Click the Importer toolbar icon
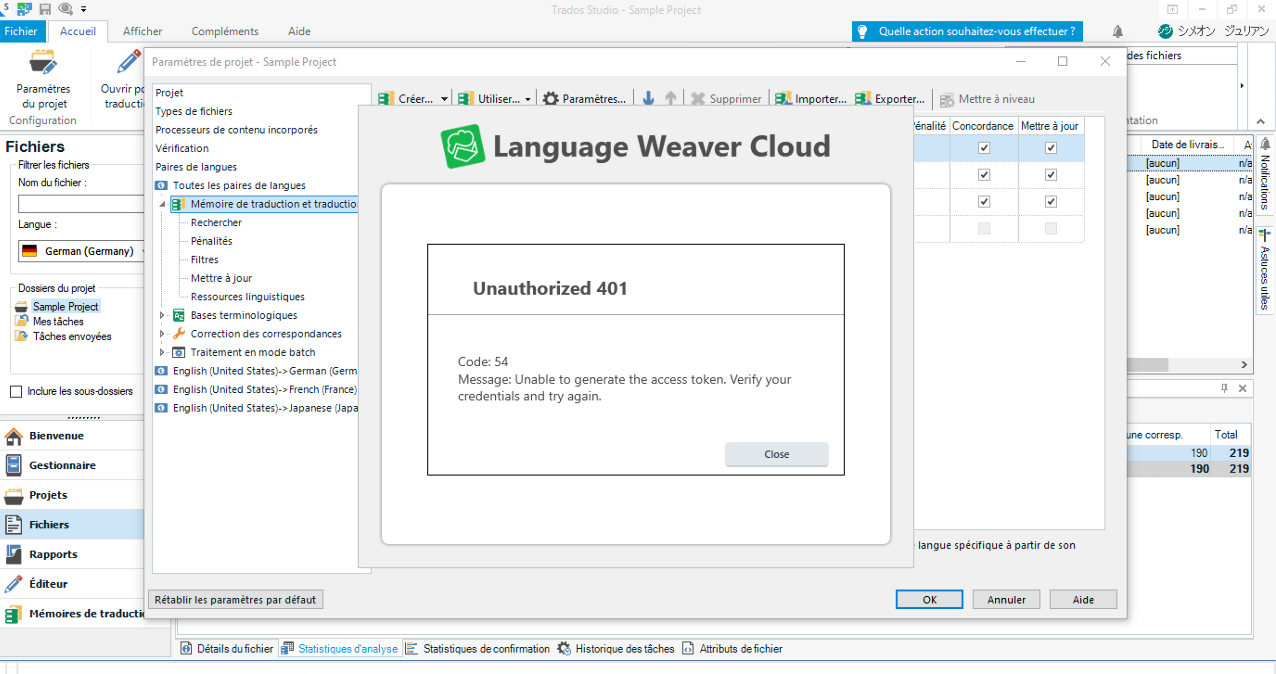1276x674 pixels. coord(810,98)
